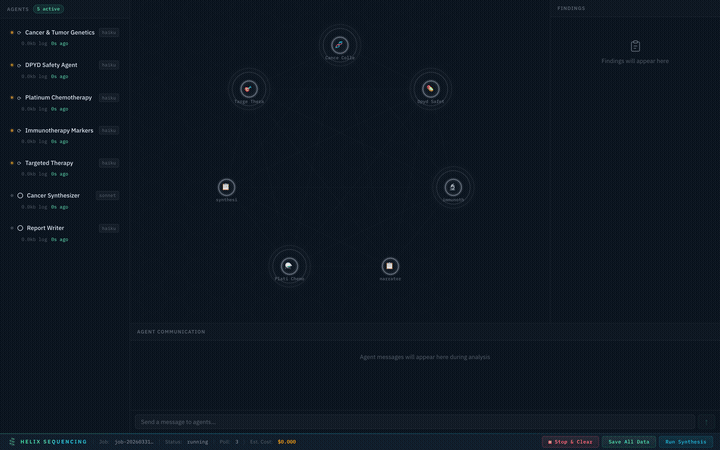Click the HELIX SEQUENCING brand text
The image size is (720, 450).
[x=54, y=442]
